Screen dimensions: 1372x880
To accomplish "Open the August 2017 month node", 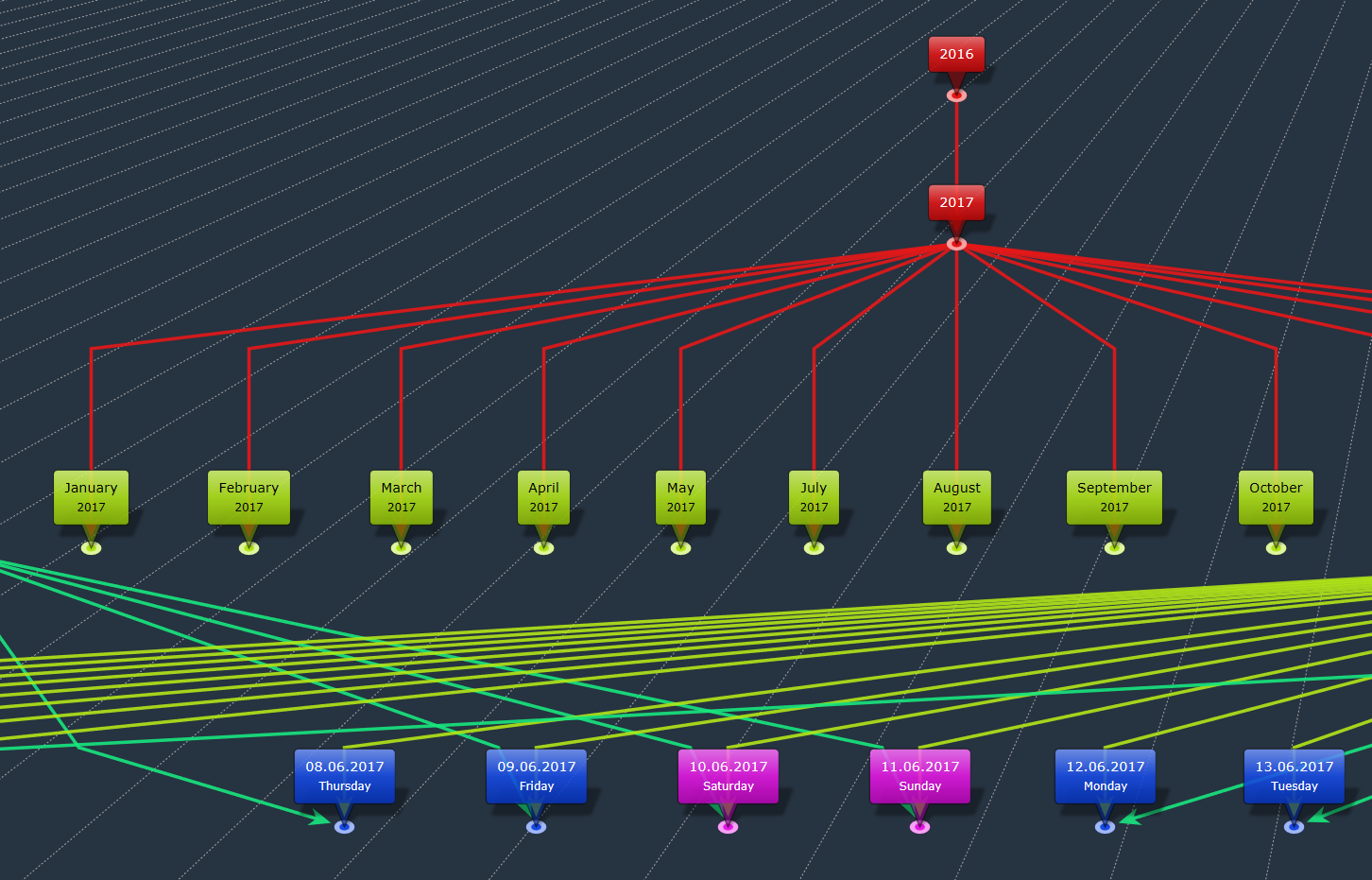I will [956, 497].
